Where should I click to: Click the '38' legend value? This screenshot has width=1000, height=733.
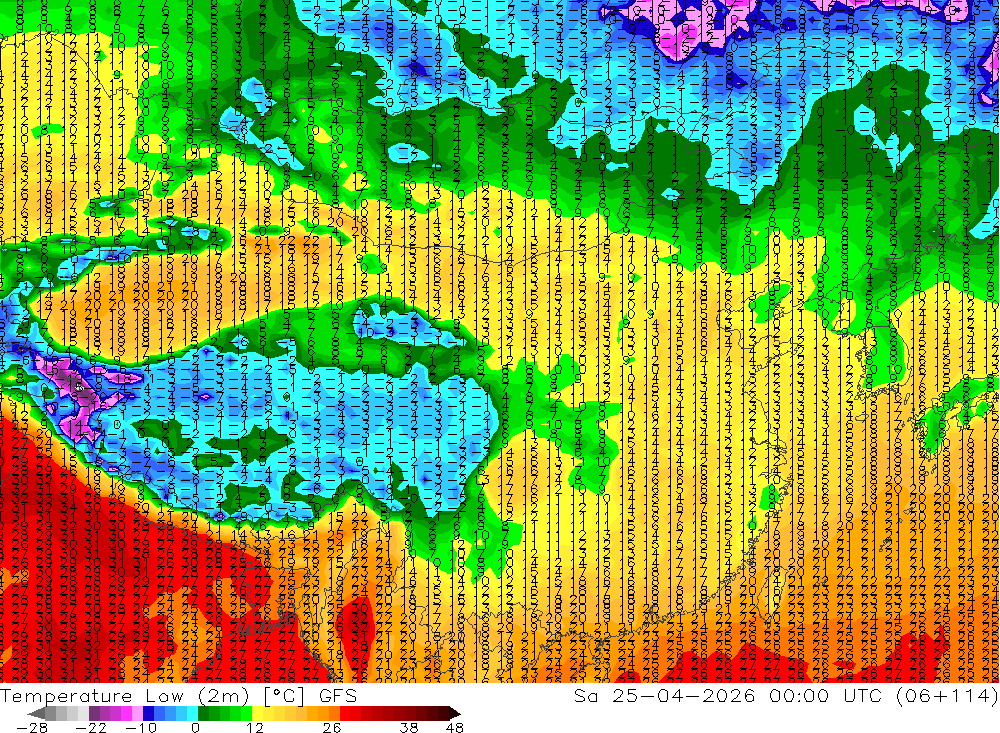coord(409,728)
